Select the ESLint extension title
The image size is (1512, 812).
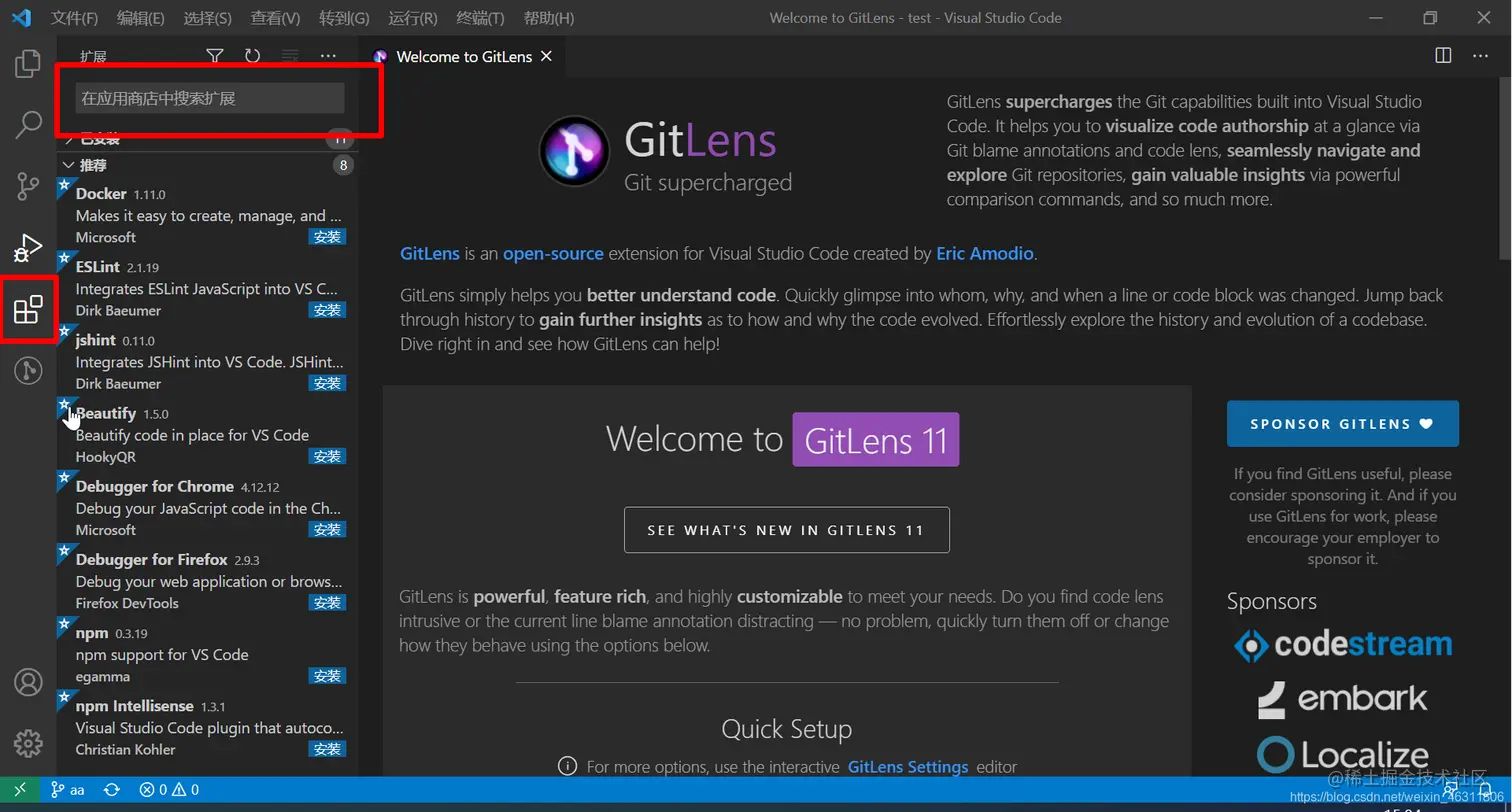(98, 267)
